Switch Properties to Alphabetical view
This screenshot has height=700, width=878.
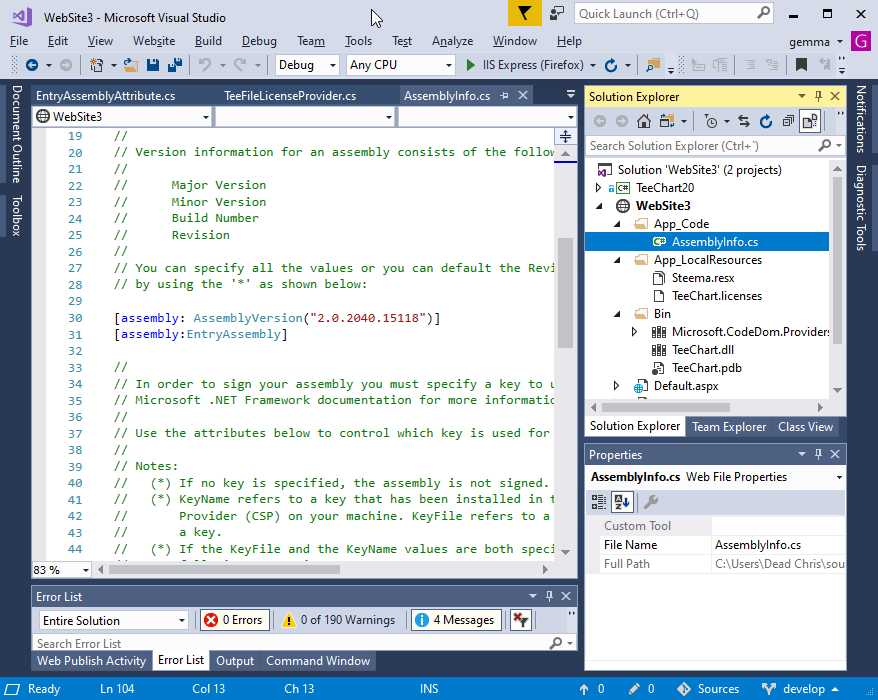click(x=622, y=502)
